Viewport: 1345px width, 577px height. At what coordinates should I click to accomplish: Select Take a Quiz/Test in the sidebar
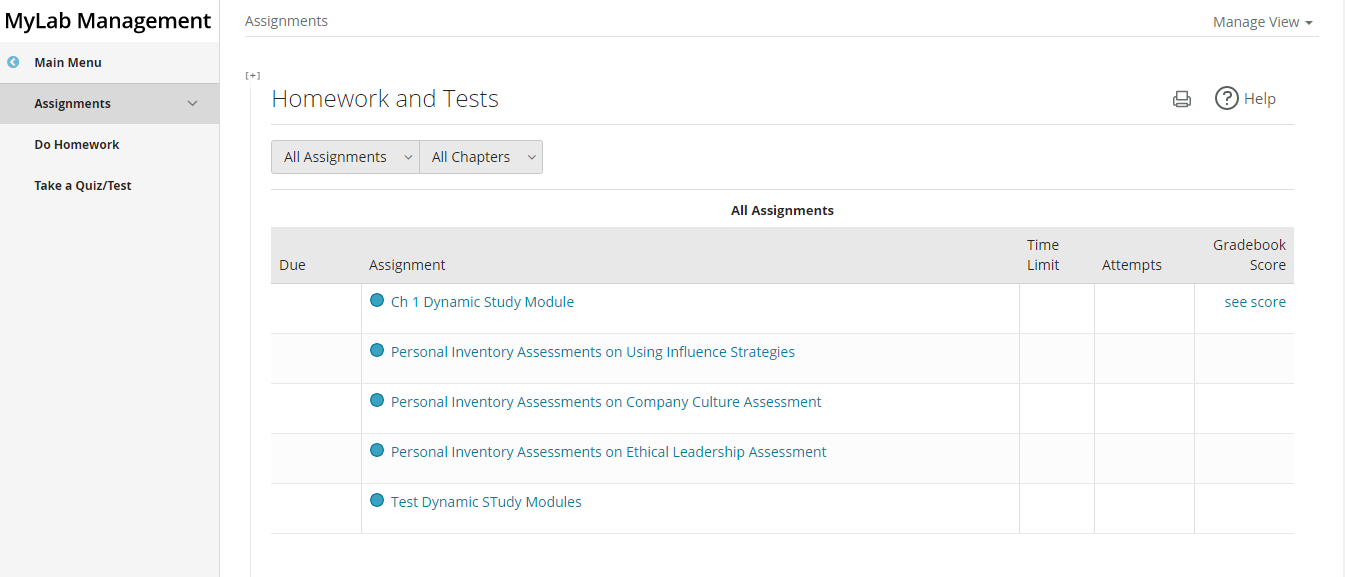(x=83, y=186)
